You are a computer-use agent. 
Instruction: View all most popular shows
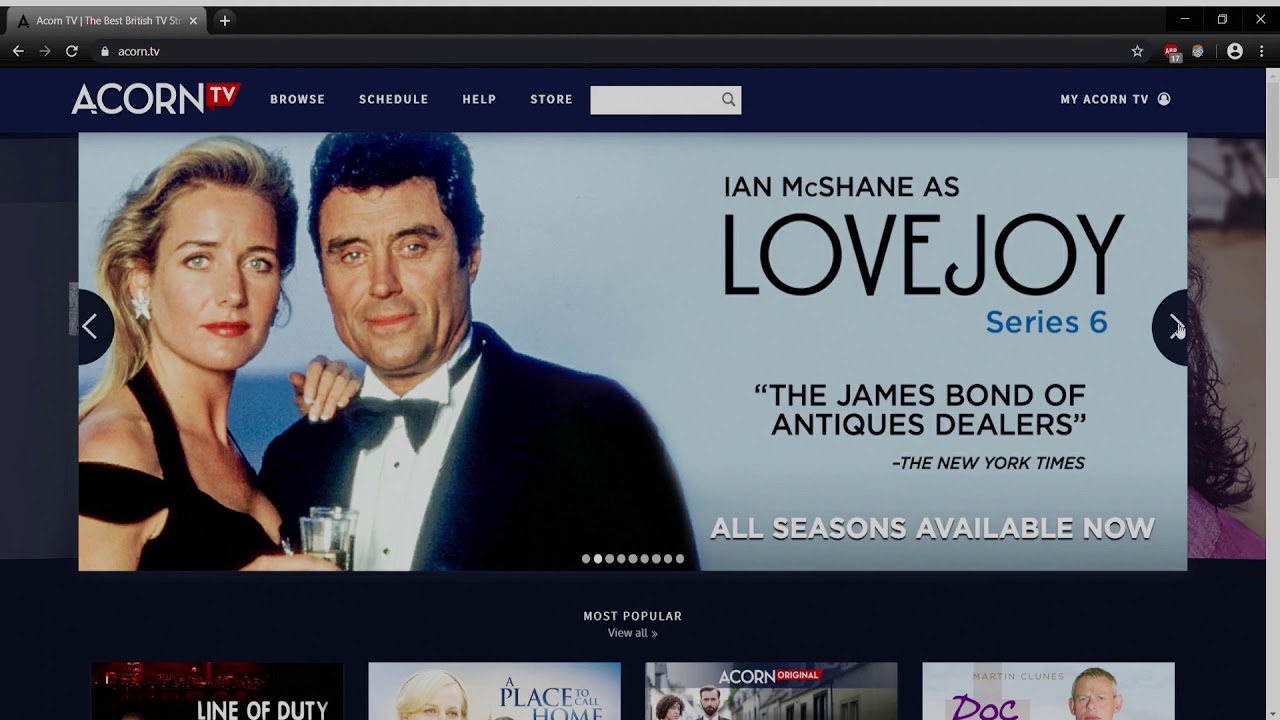(632, 633)
